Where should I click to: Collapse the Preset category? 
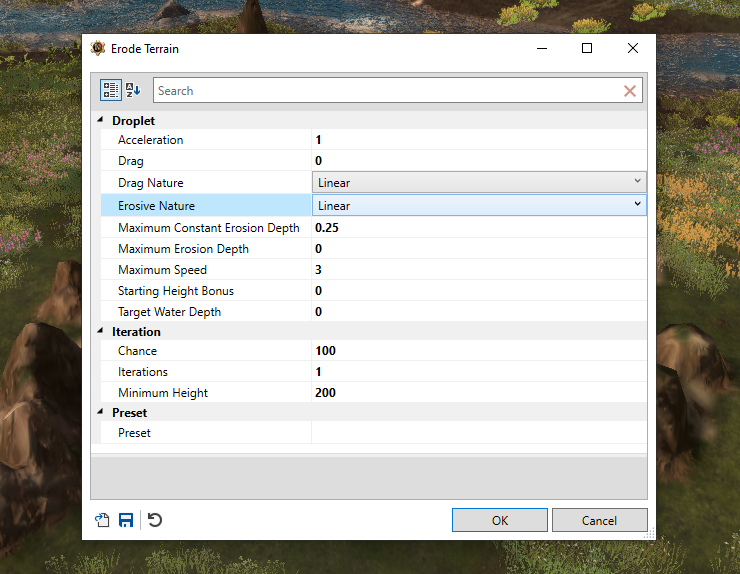coord(100,412)
